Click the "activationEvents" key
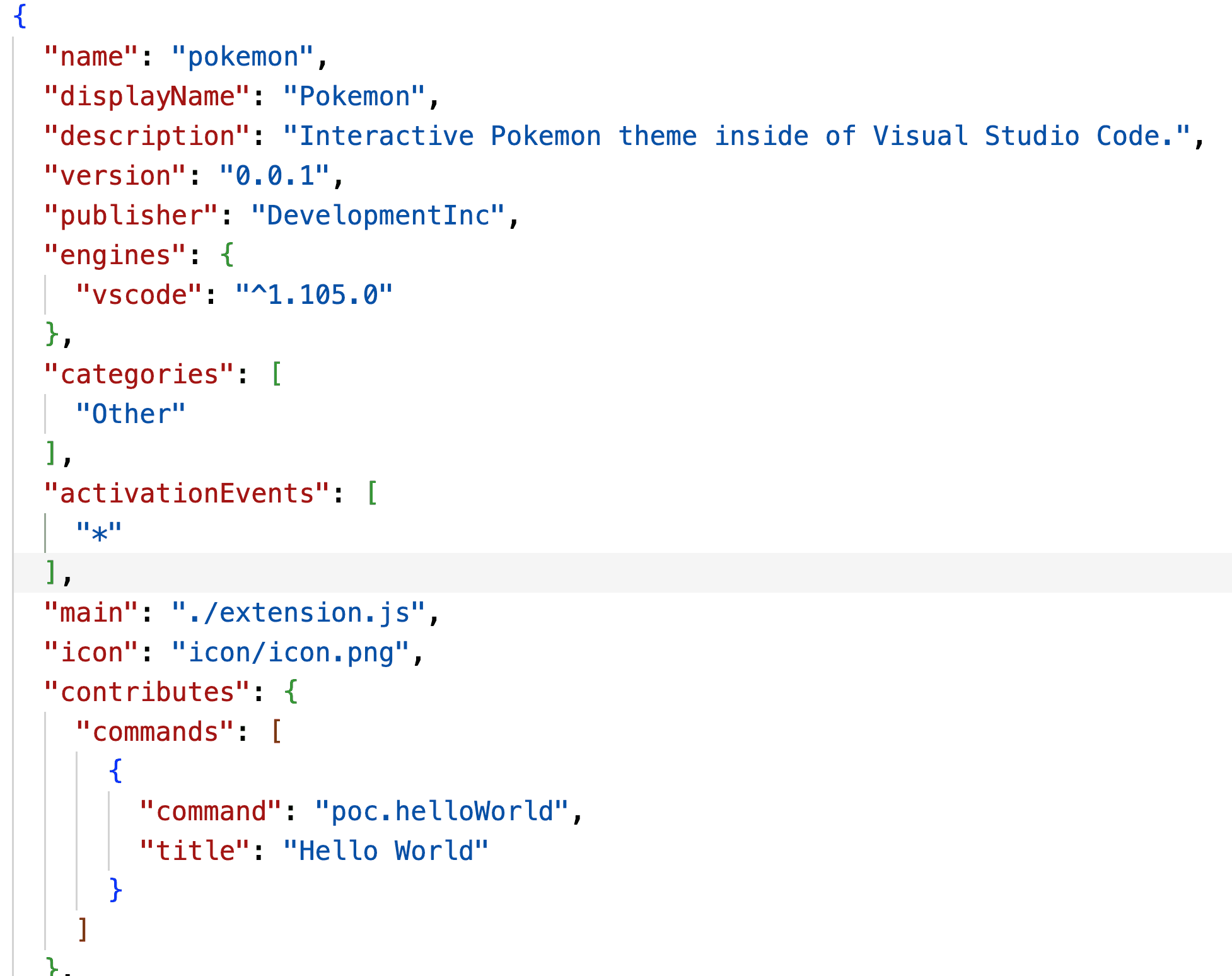This screenshot has width=1232, height=976. [187, 494]
